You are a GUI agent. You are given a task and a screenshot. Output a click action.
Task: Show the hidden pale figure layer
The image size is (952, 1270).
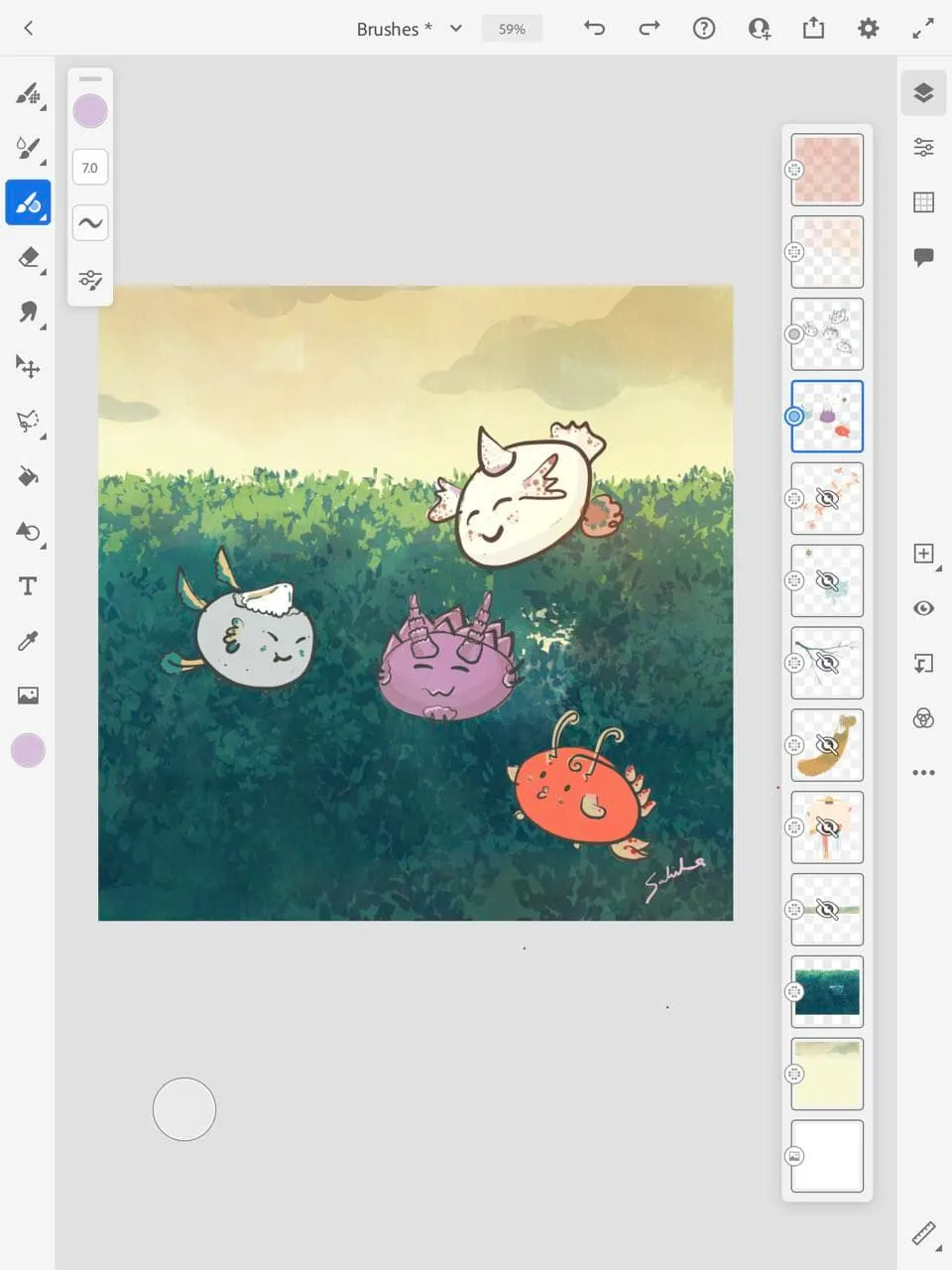click(x=827, y=827)
